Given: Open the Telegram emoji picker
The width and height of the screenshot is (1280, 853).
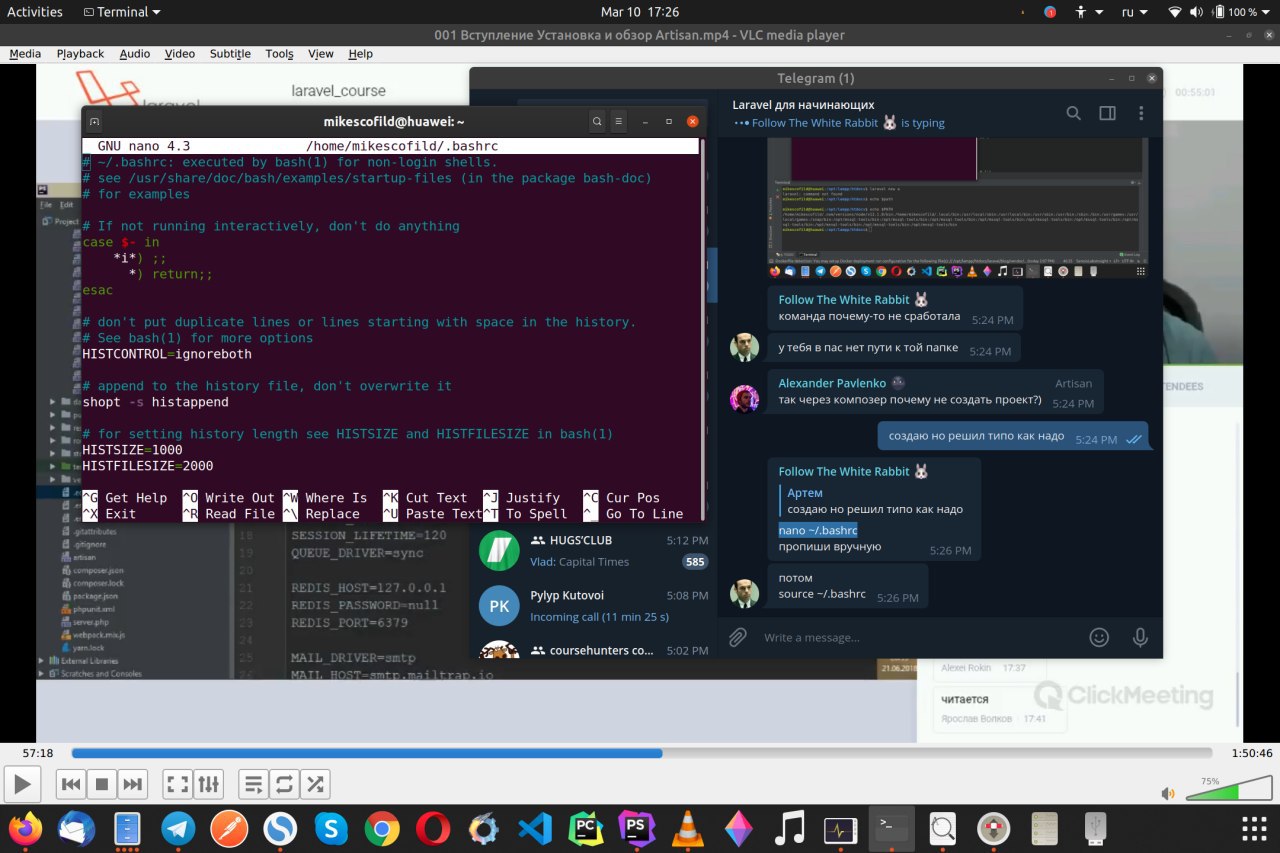Looking at the screenshot, I should click(x=1099, y=637).
